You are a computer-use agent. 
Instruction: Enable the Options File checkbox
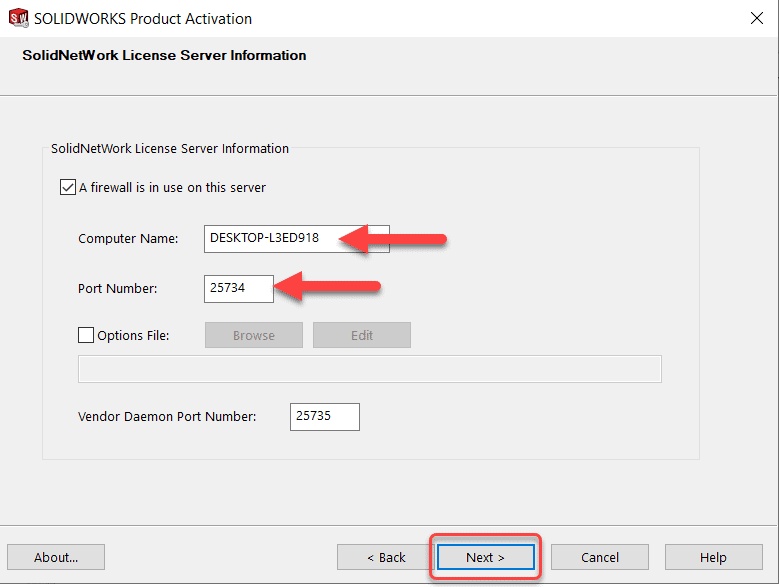86,335
